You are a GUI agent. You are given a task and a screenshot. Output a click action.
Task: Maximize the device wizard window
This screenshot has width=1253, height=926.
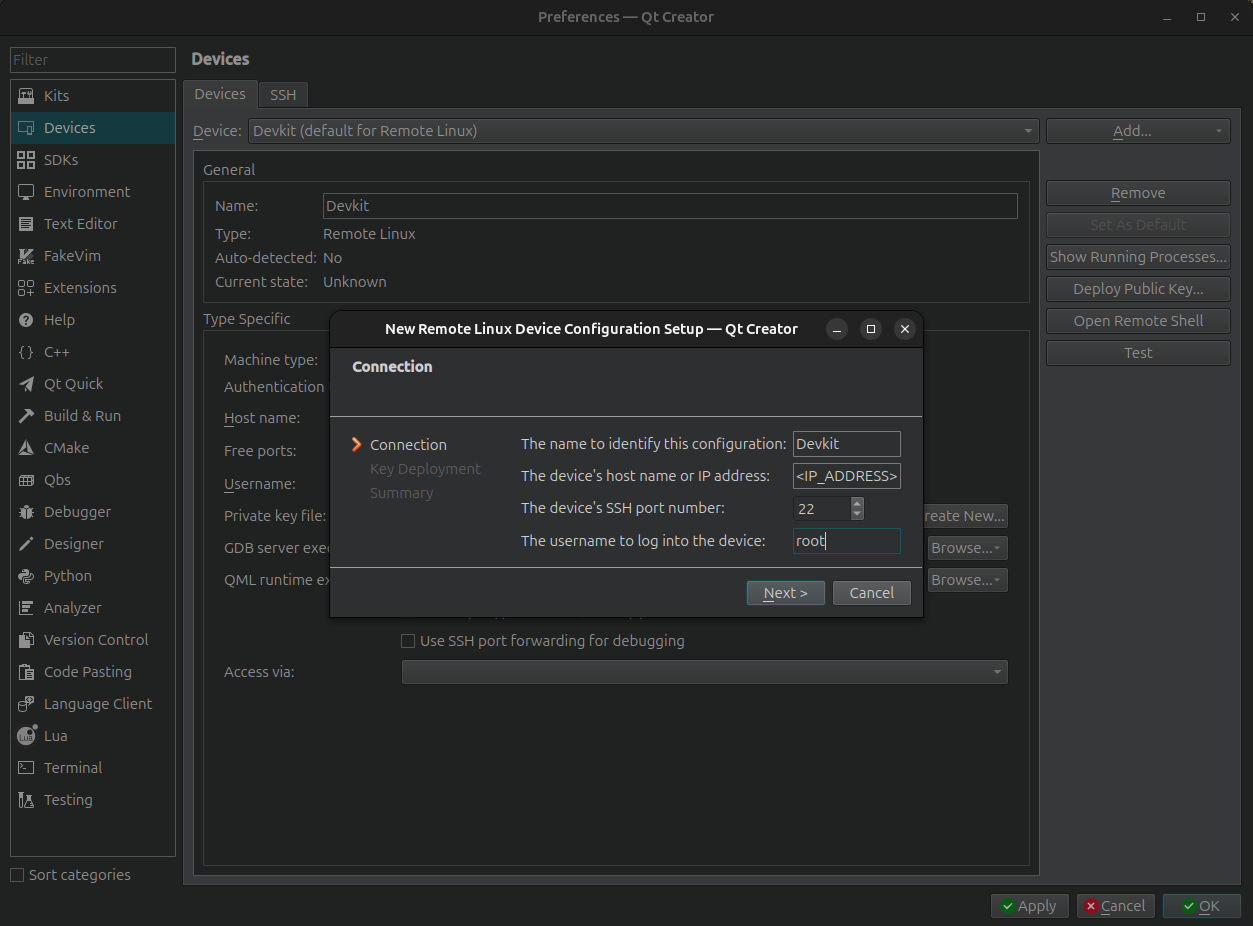[871, 329]
